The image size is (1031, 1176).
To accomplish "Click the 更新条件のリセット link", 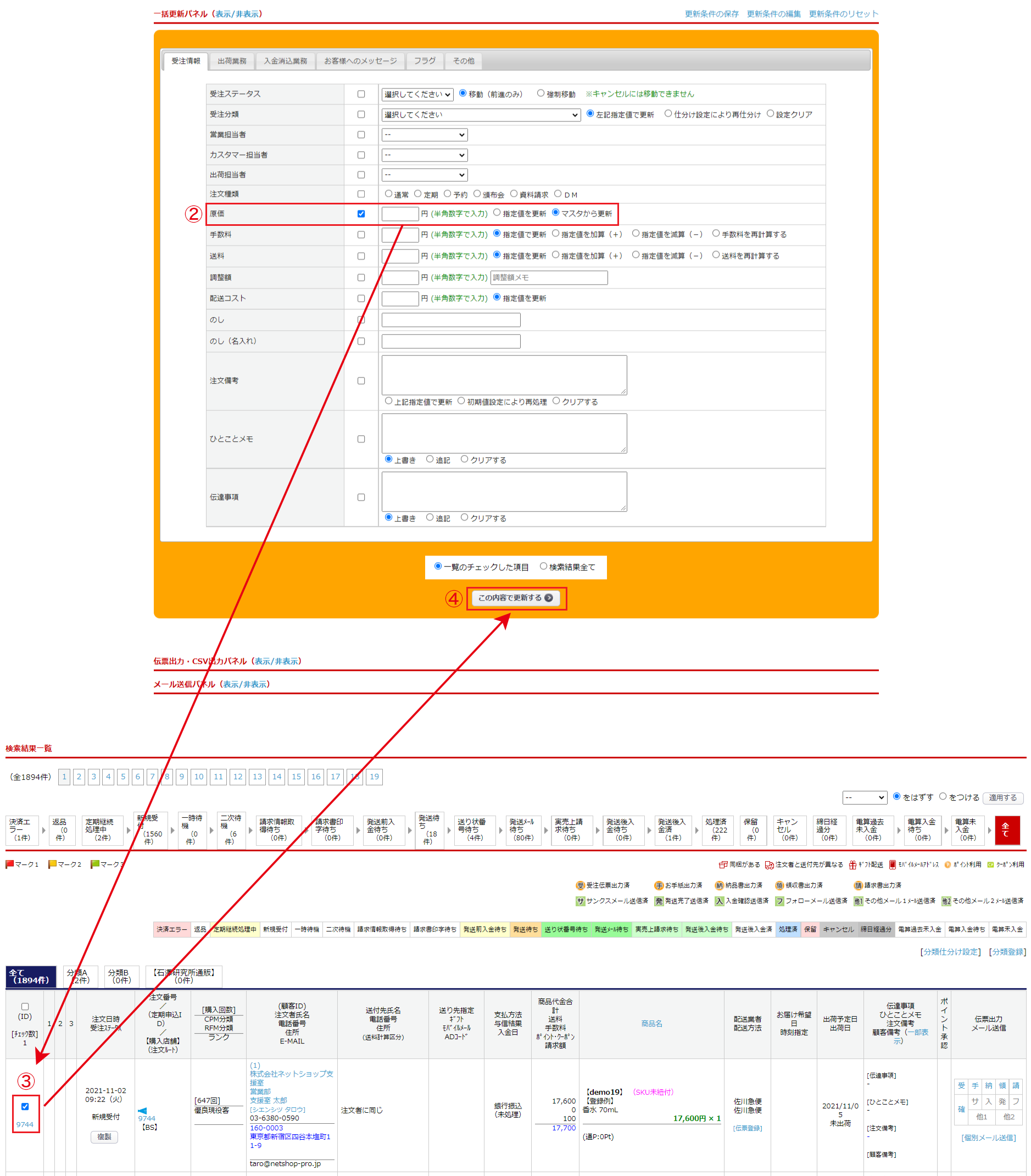I will (844, 14).
